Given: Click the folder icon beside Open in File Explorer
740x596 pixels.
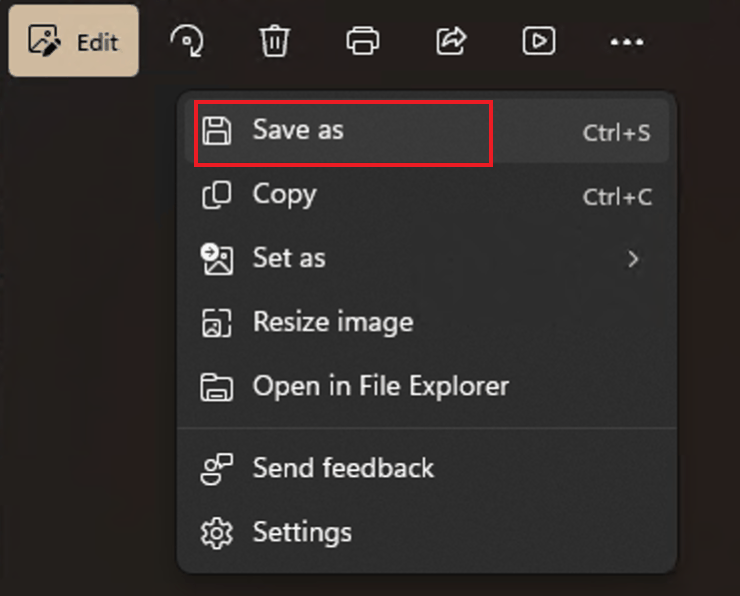Looking at the screenshot, I should [x=217, y=387].
